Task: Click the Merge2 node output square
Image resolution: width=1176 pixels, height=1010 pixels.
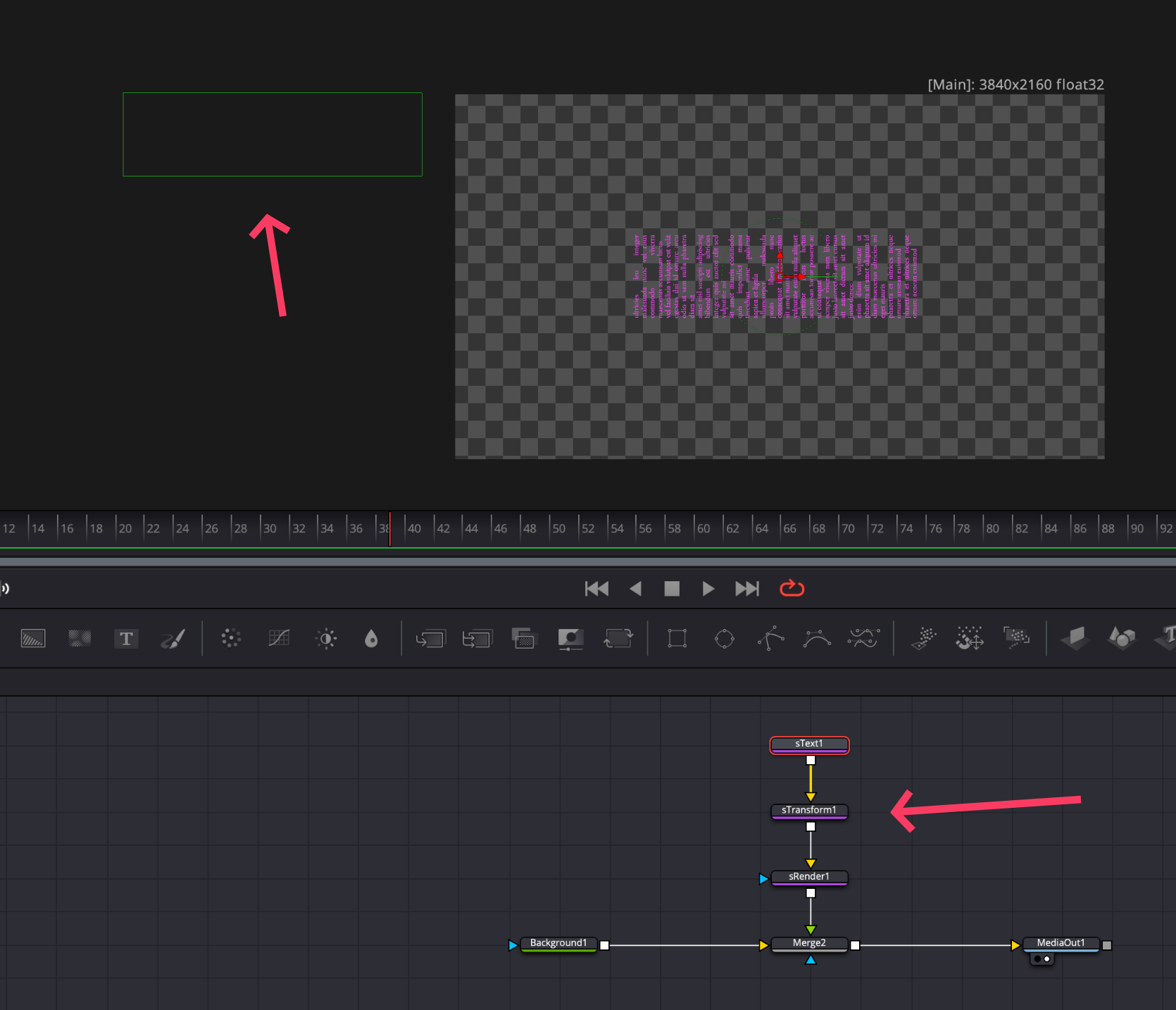Action: [855, 945]
